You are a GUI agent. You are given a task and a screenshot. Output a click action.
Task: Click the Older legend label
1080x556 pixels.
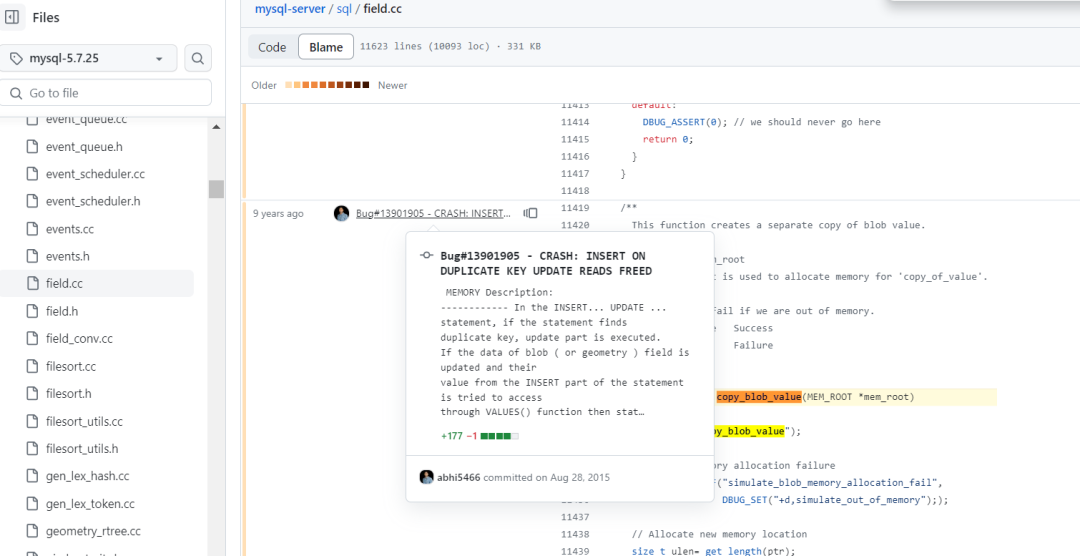click(264, 85)
